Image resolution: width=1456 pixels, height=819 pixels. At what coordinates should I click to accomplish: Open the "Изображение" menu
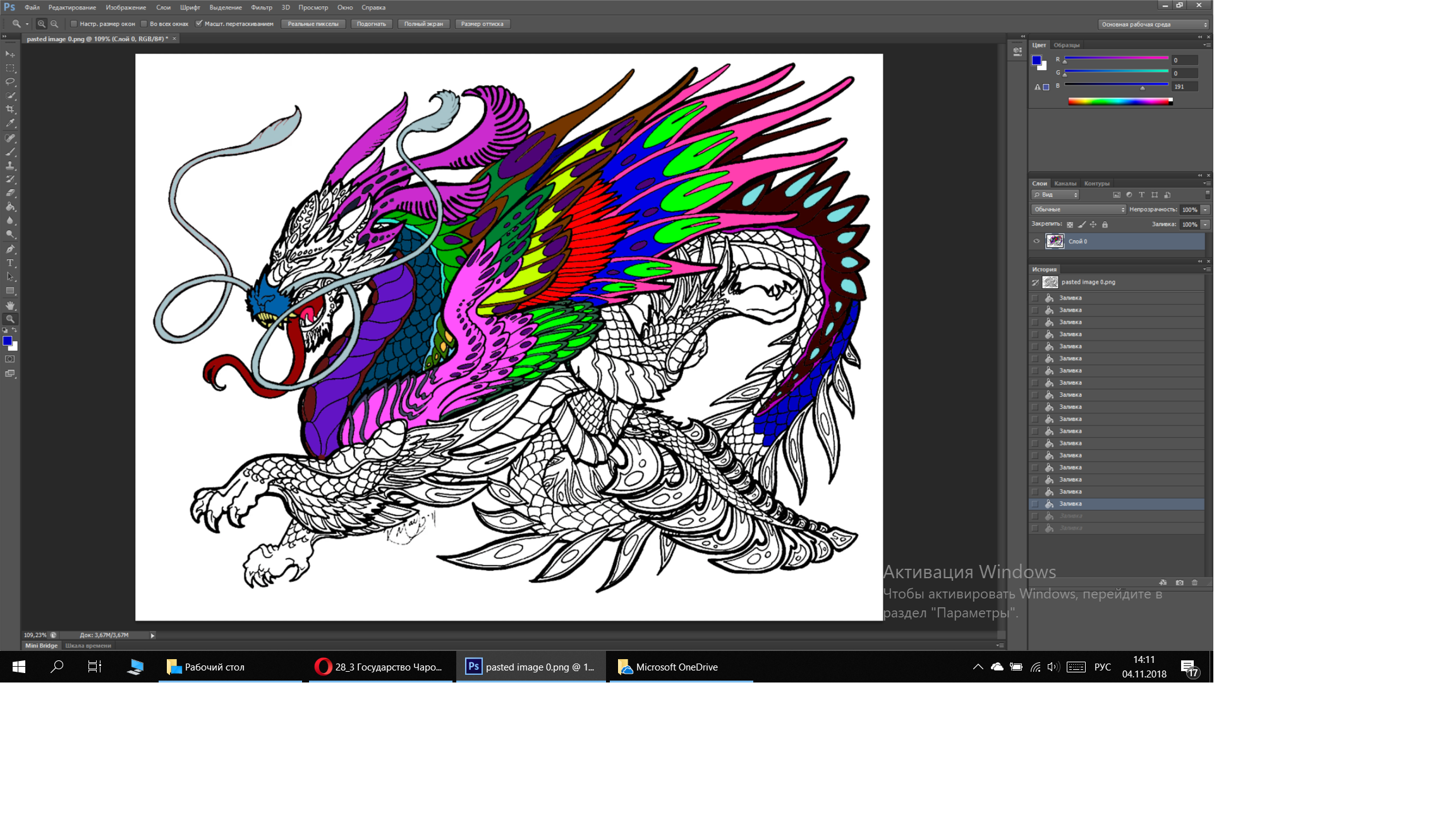(126, 8)
